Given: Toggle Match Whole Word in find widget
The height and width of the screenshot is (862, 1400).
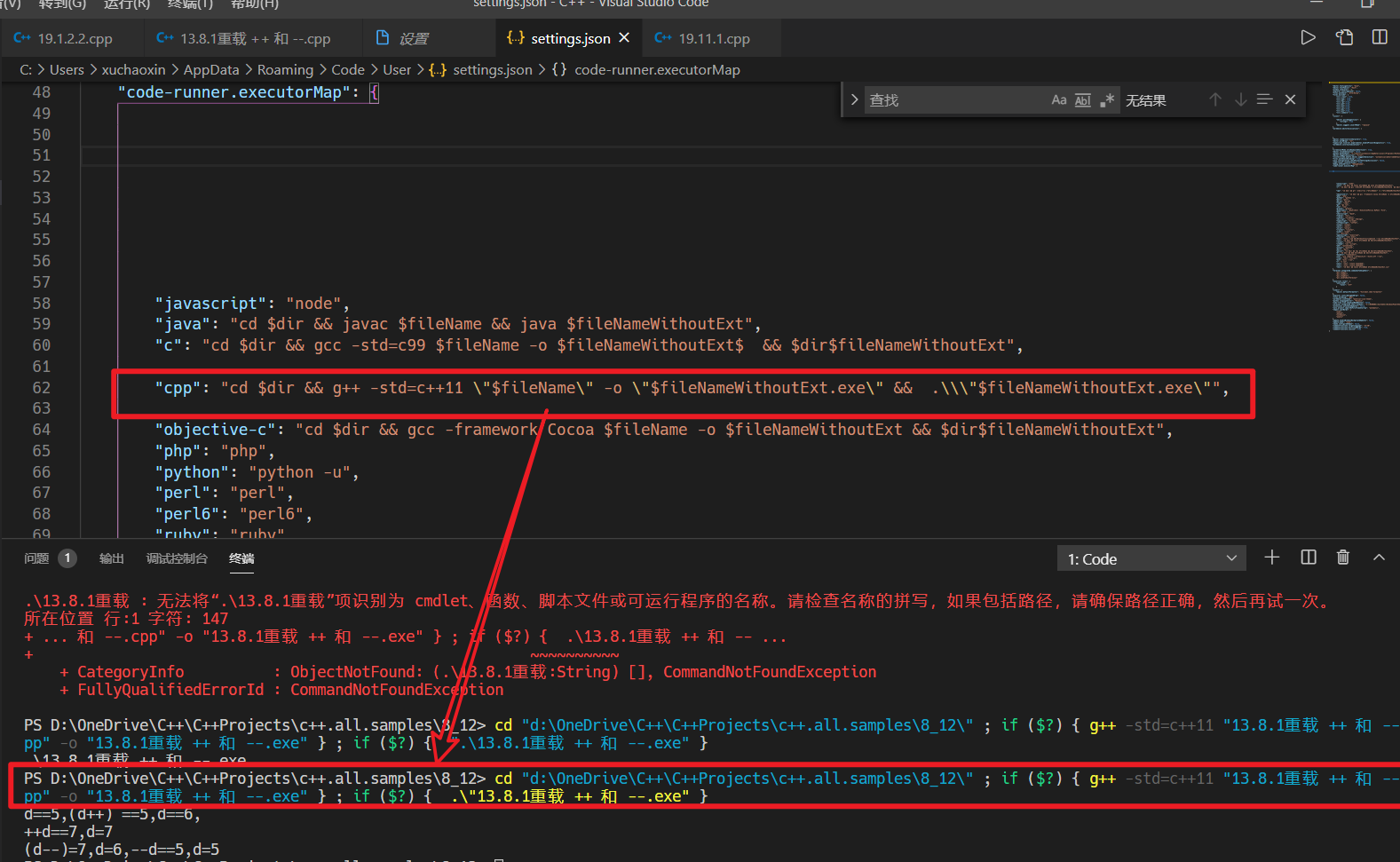Looking at the screenshot, I should [x=1082, y=100].
